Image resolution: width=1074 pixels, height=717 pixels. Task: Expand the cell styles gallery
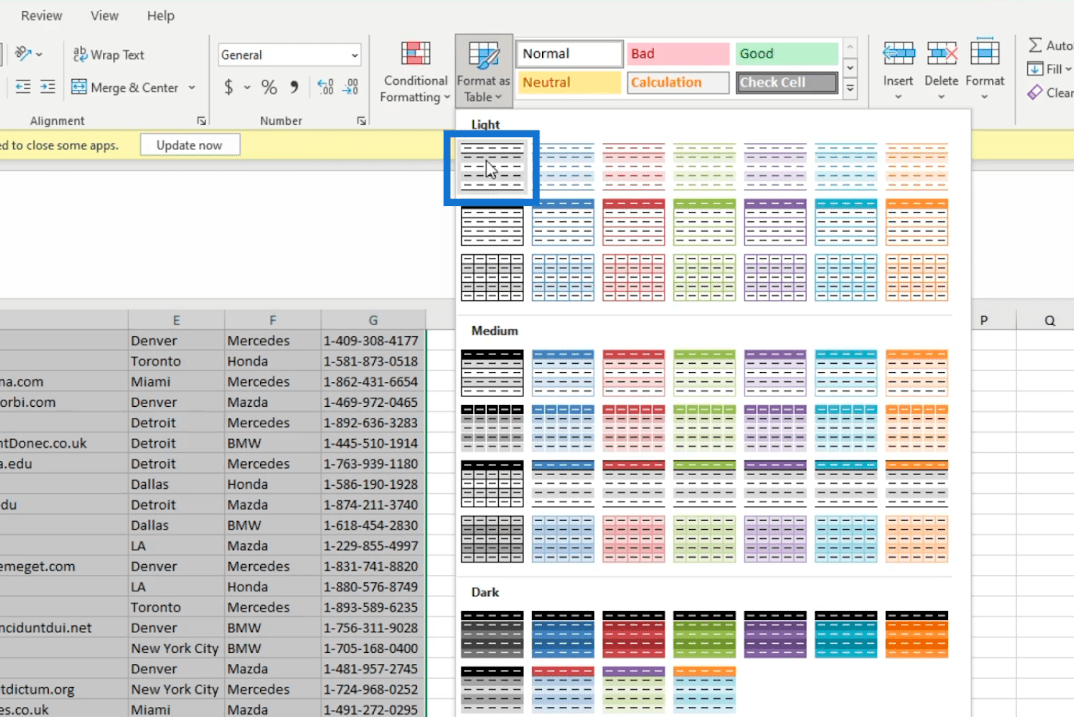(x=850, y=88)
